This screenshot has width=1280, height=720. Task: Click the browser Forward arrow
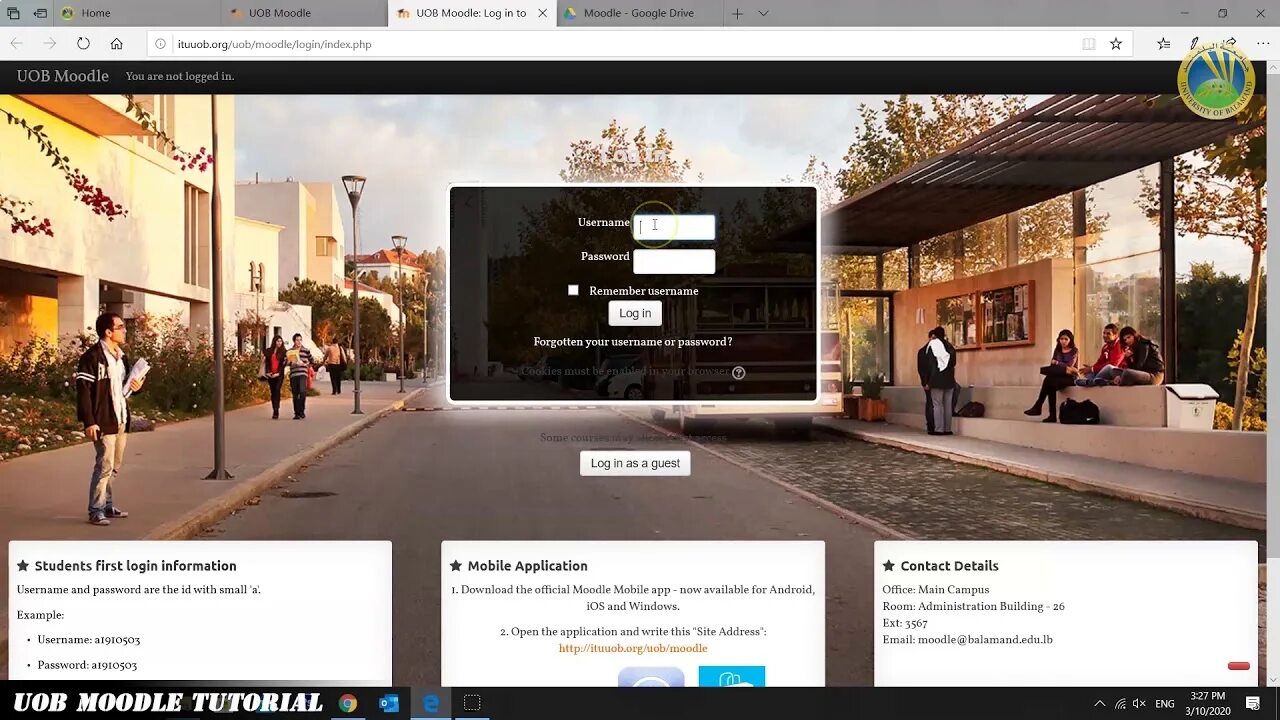[x=49, y=44]
